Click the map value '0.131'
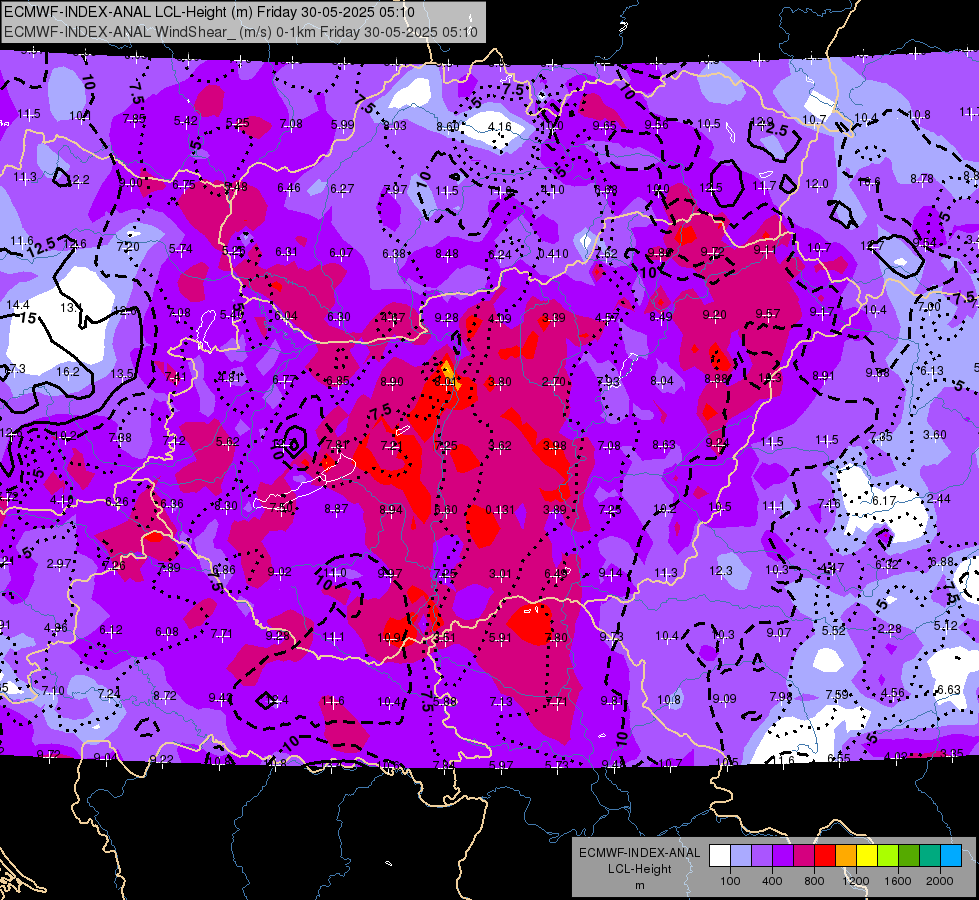Screen dimensions: 979x900 (x=500, y=510)
